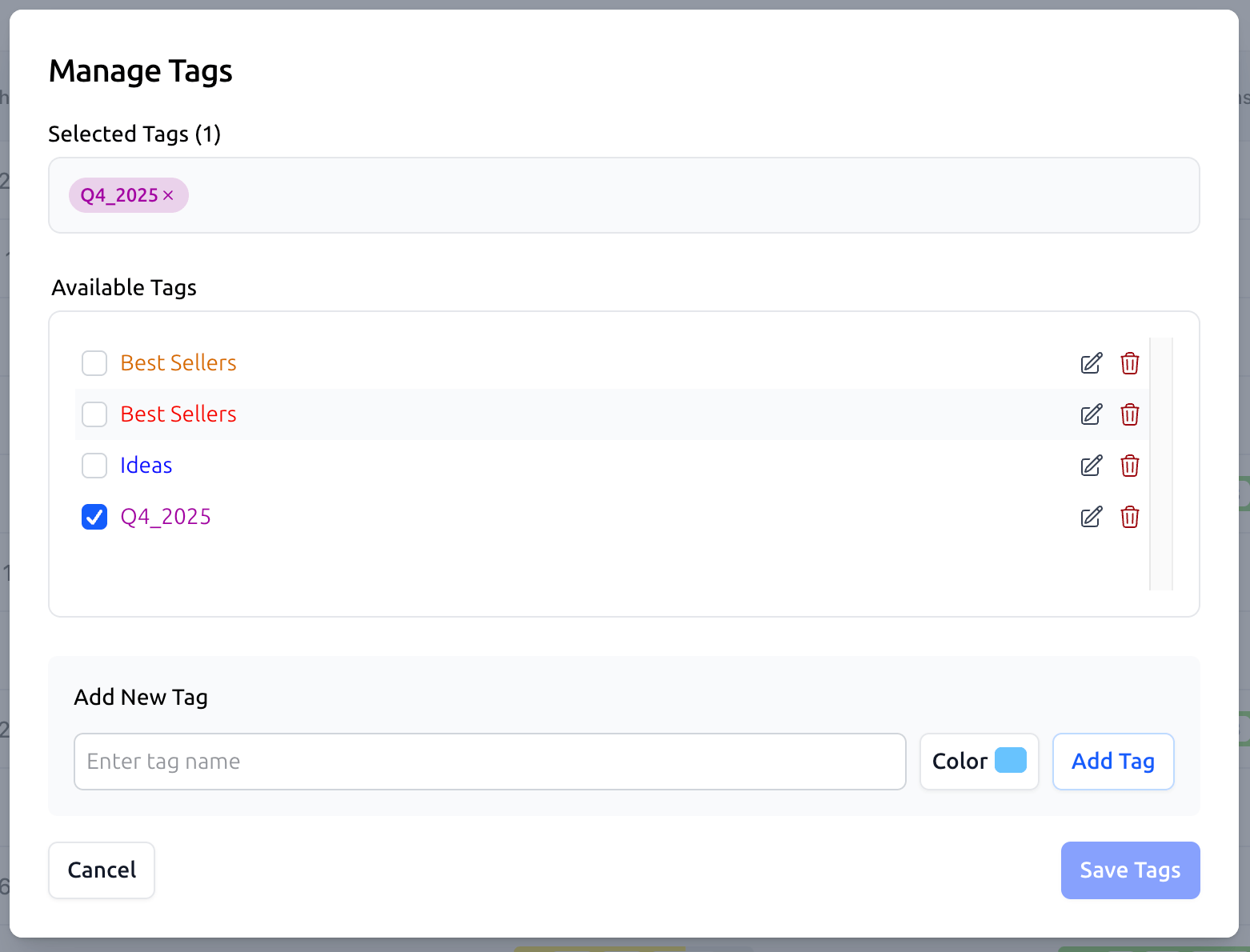The height and width of the screenshot is (952, 1250).
Task: Click the delete icon for Q4_2025 tag
Action: (x=1130, y=517)
